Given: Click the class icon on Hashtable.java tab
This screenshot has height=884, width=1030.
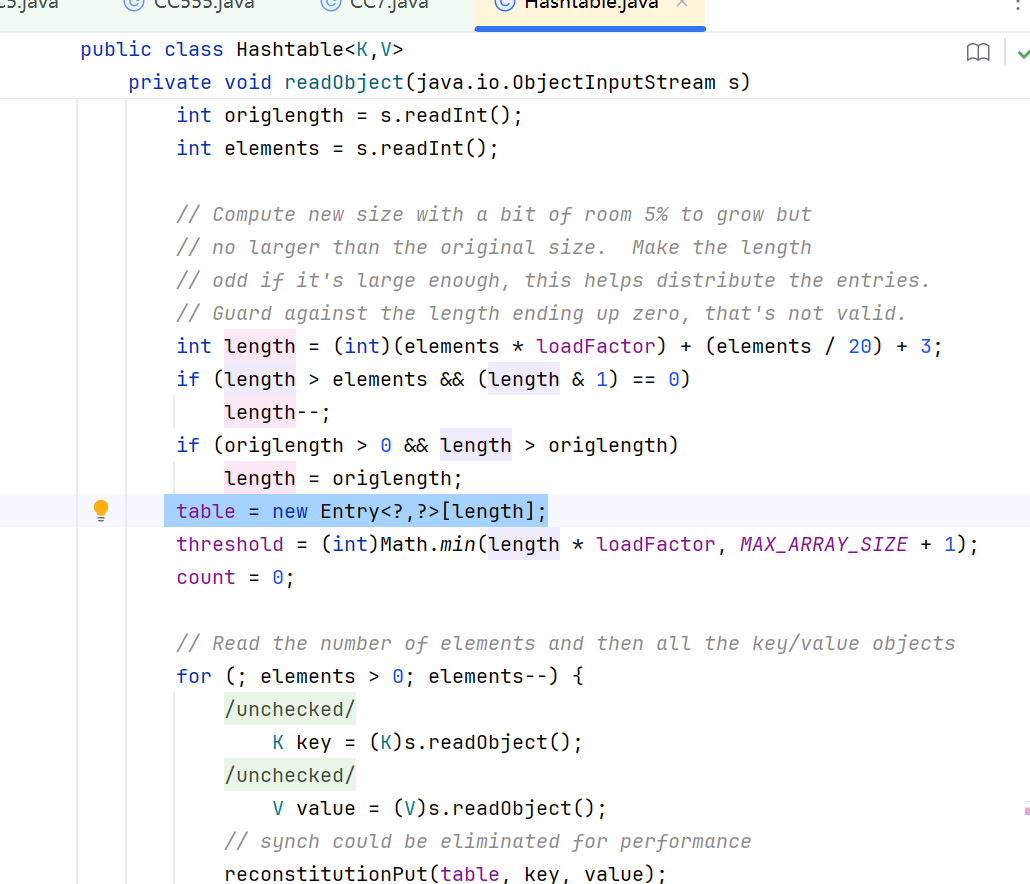Looking at the screenshot, I should click(504, 4).
